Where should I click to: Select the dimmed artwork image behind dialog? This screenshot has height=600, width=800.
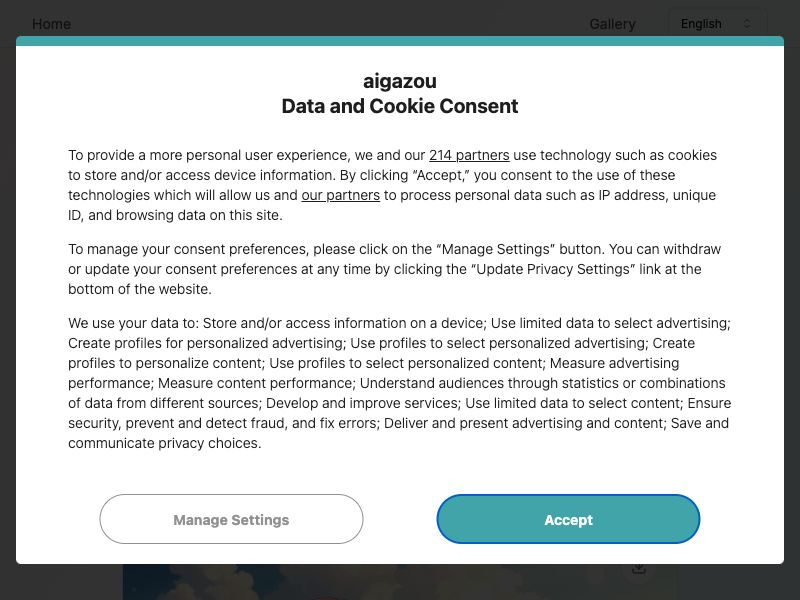(399, 582)
